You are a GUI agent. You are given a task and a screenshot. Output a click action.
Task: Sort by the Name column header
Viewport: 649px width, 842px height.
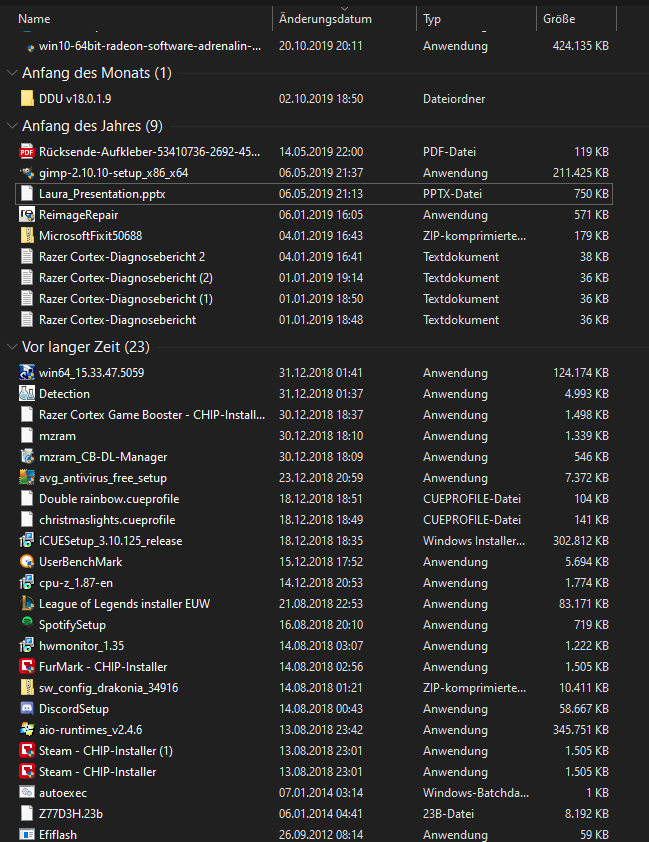(34, 19)
